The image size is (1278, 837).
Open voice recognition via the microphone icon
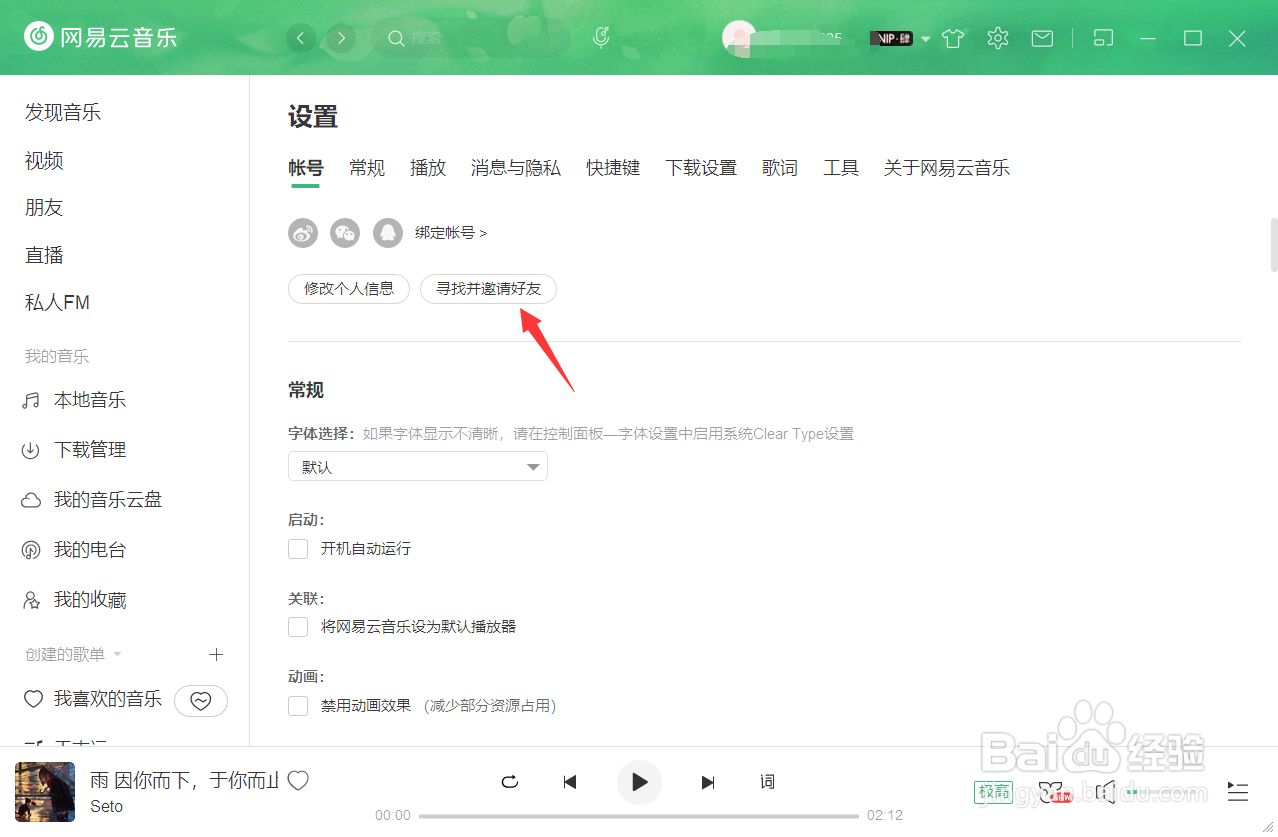click(x=601, y=38)
